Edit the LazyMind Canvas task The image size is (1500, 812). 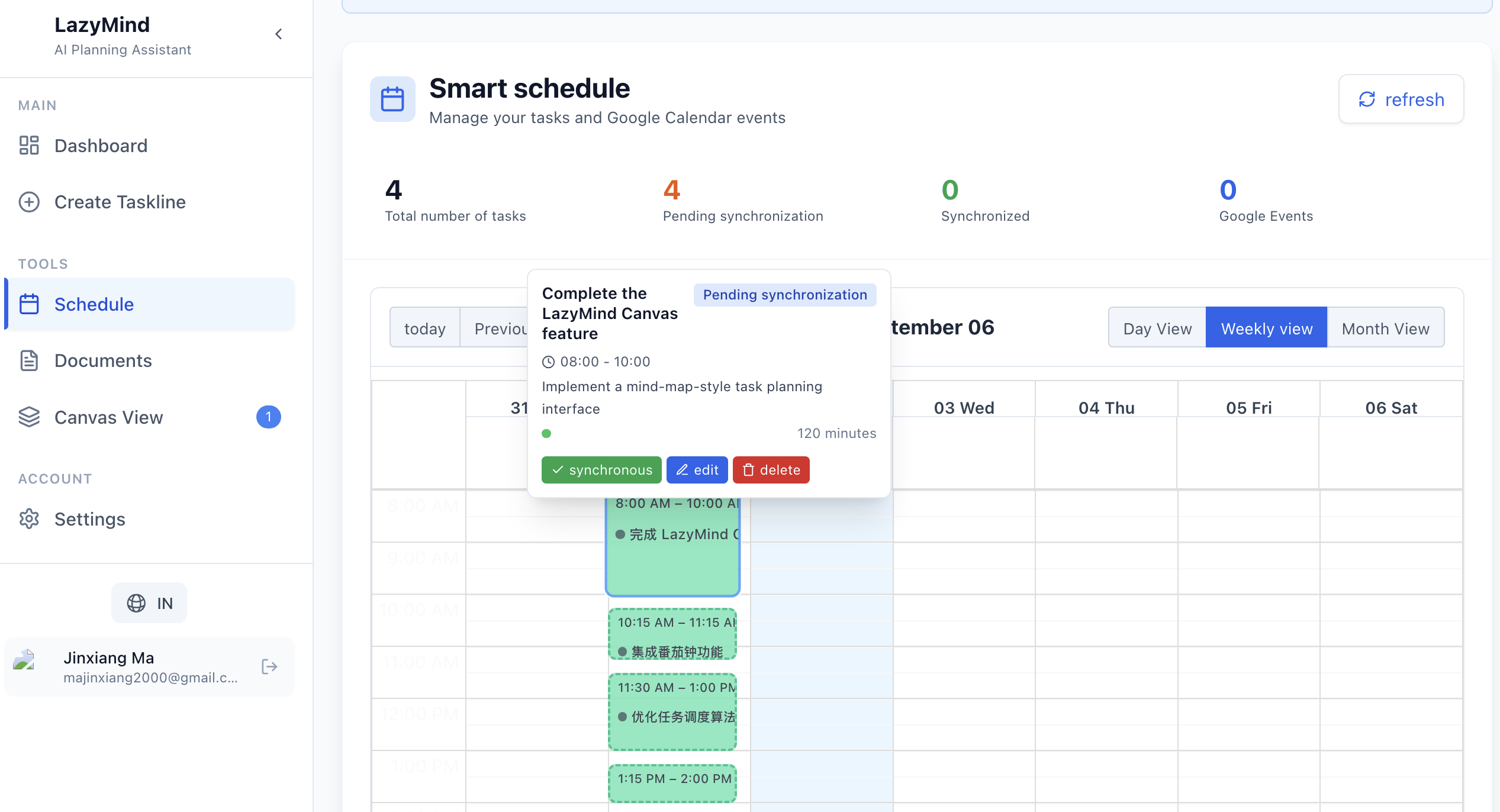click(697, 470)
